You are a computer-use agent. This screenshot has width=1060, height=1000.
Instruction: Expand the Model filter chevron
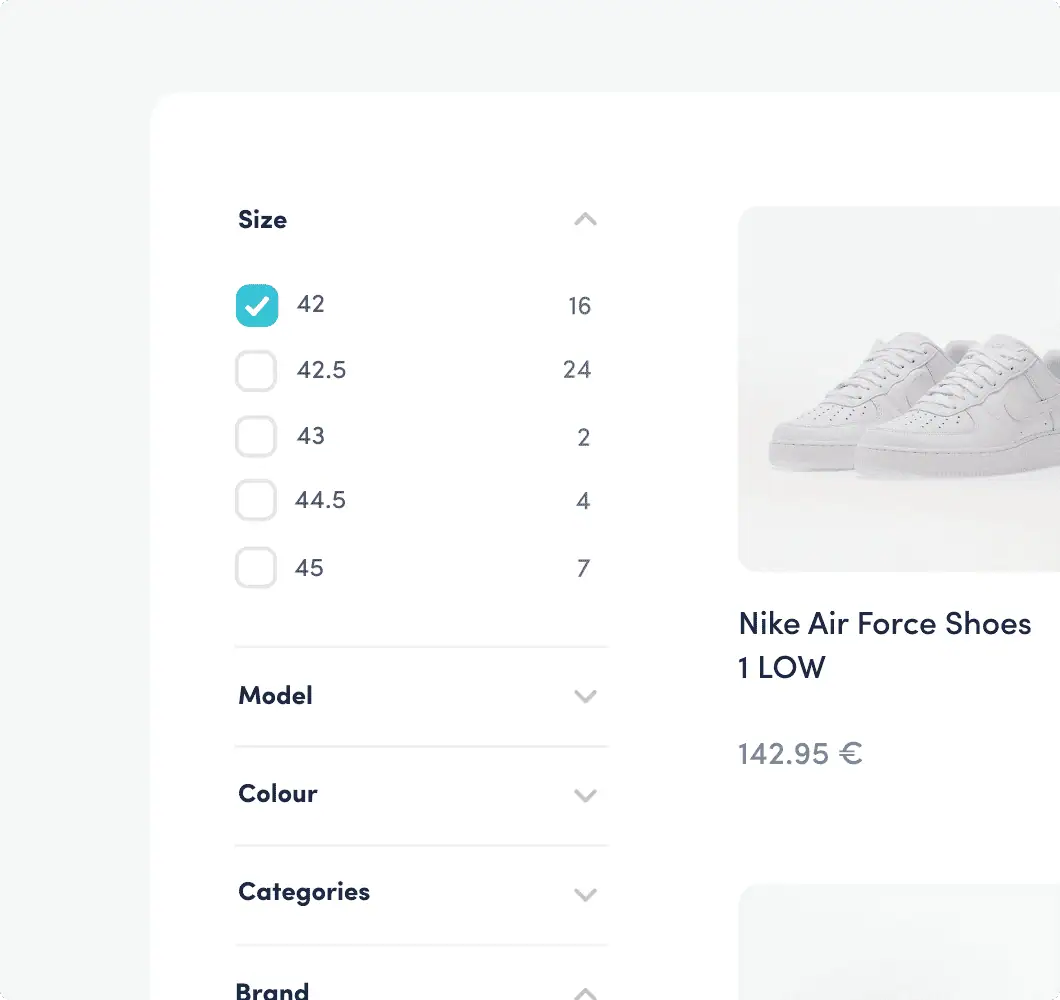pyautogui.click(x=585, y=696)
